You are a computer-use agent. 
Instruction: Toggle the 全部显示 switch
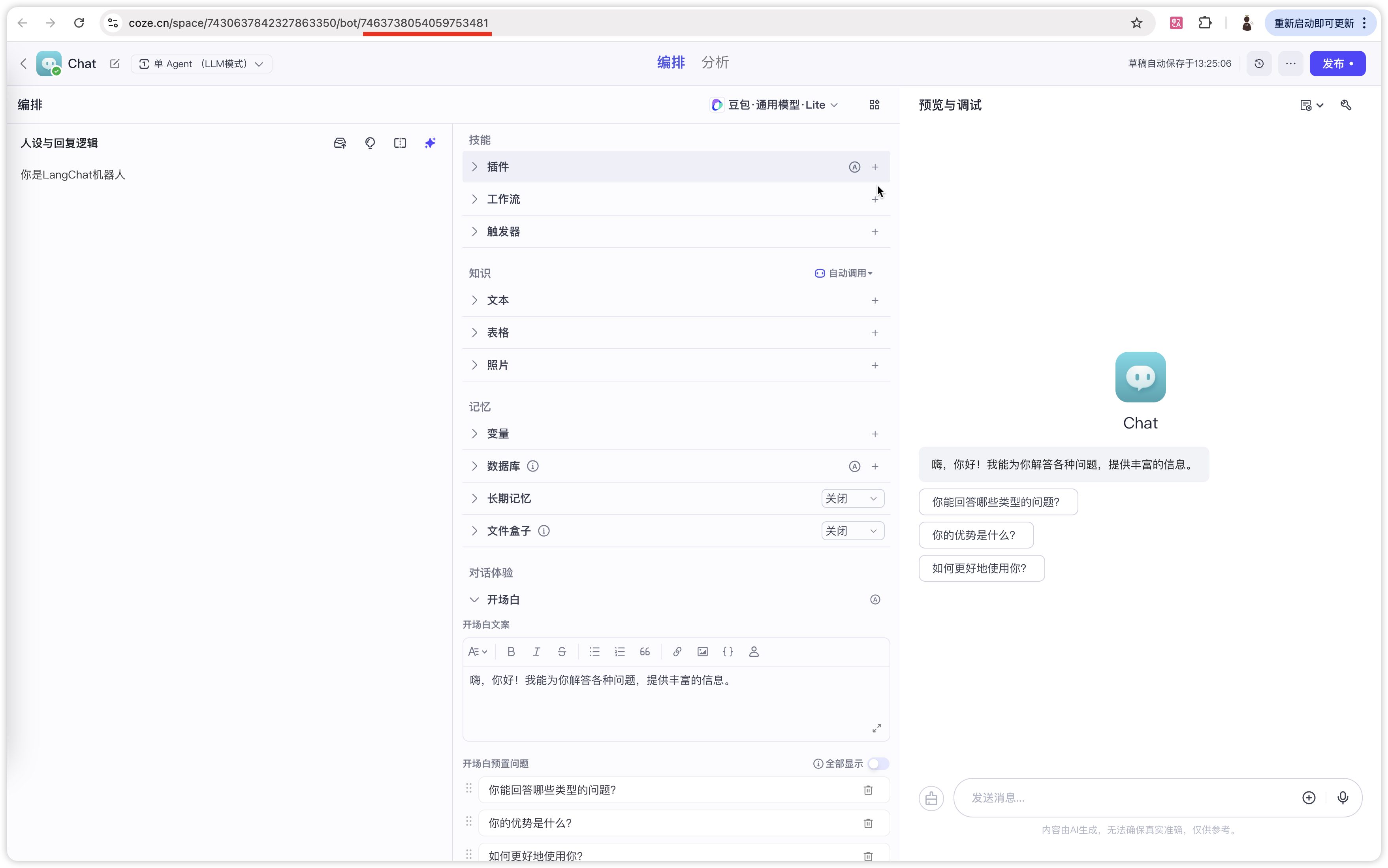click(x=878, y=763)
